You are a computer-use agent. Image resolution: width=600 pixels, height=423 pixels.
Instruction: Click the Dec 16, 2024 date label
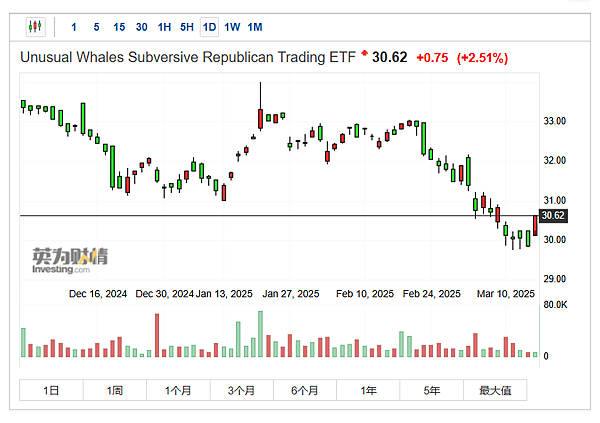pyautogui.click(x=98, y=294)
